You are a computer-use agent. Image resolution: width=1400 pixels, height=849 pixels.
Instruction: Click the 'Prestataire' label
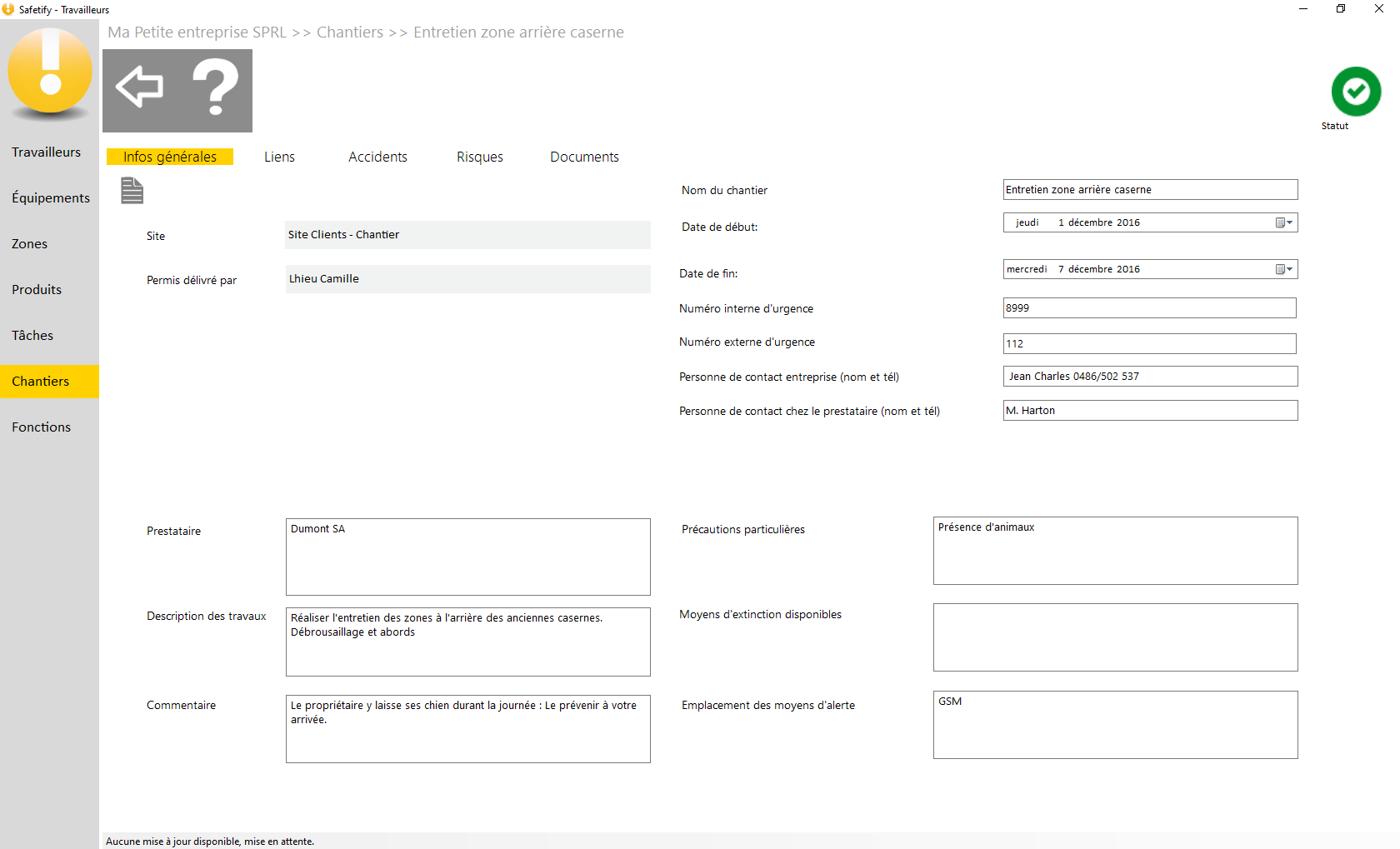[173, 531]
